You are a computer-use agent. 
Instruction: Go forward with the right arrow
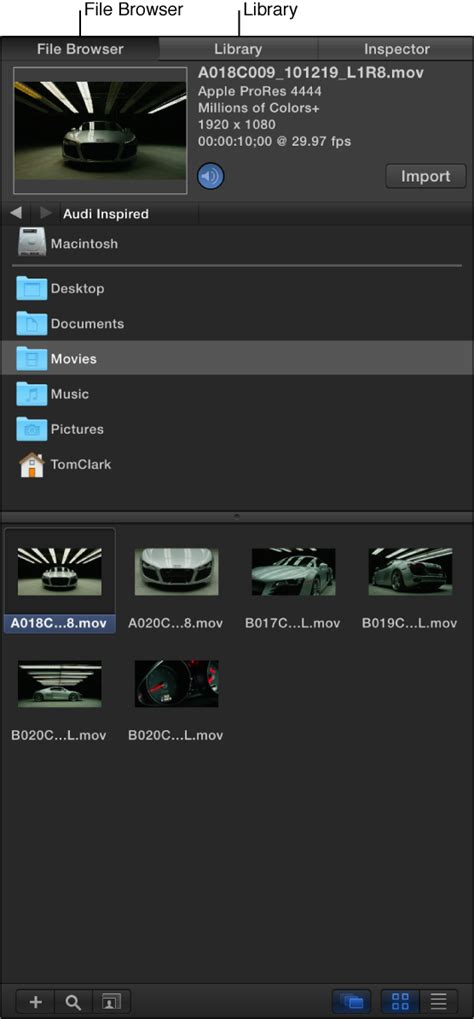tap(46, 213)
